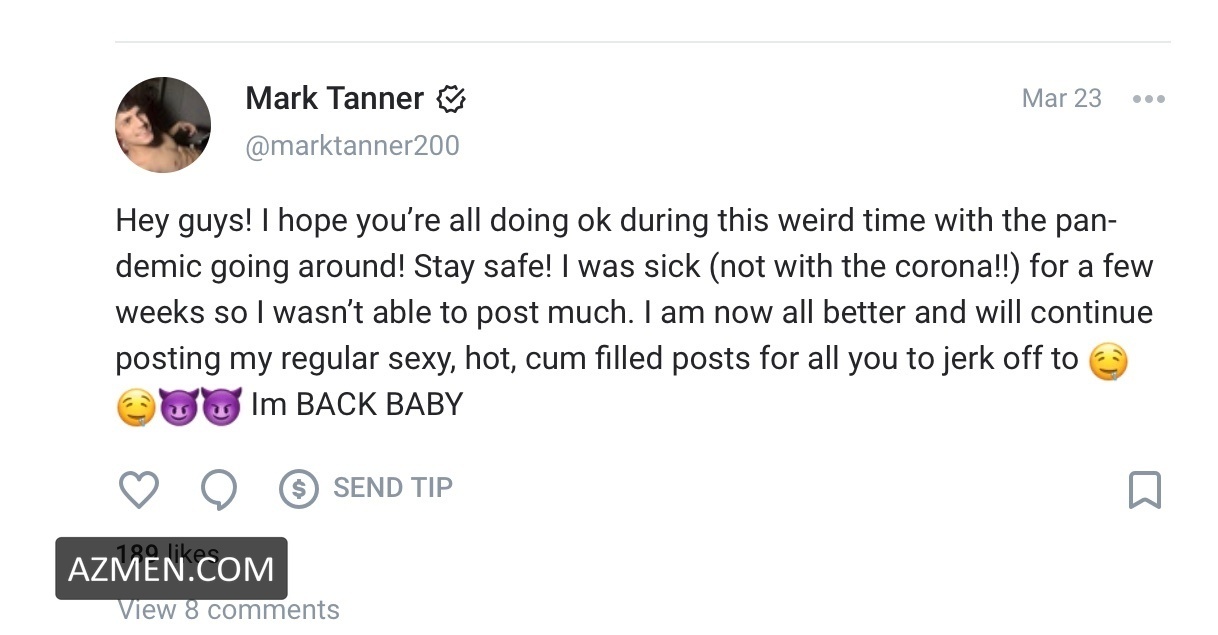Click the drooling emoji ending the fourth line
This screenshot has height=635, width=1218.
[1108, 361]
